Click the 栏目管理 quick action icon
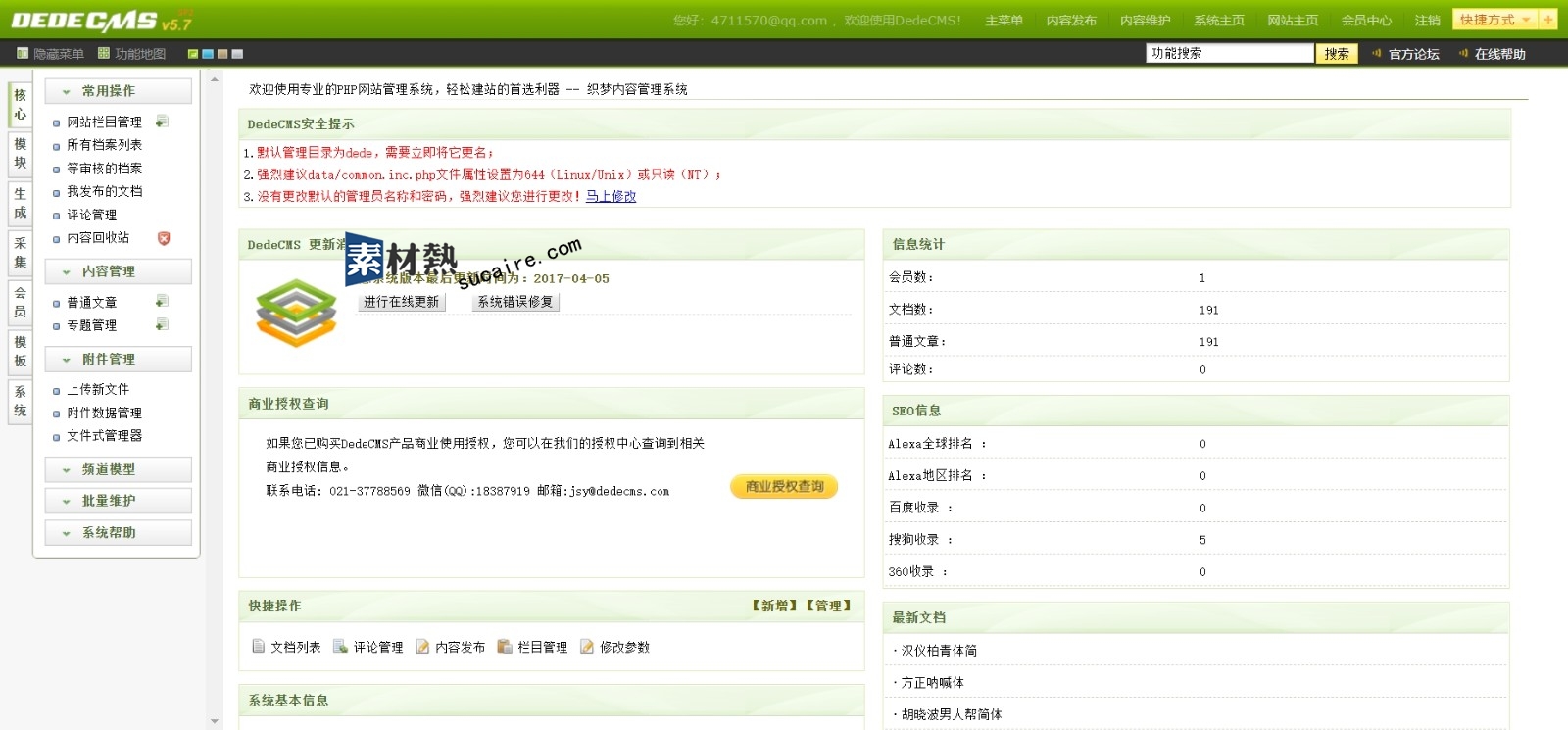Screen dimensions: 1568x730 [505, 647]
